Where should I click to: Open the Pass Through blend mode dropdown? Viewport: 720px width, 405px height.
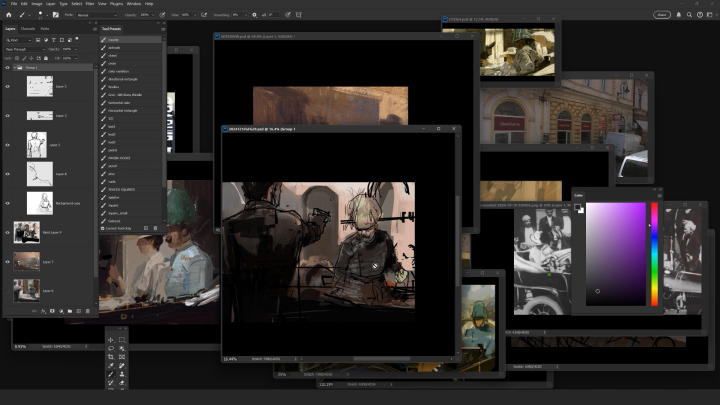(x=25, y=49)
